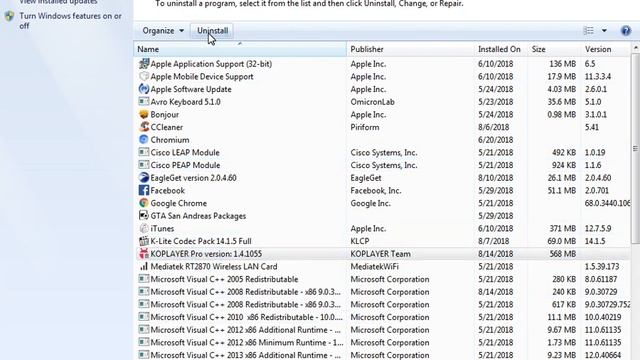This screenshot has height=360, width=640.
Task: Click the Visual C++ 2010 x86 Redistributable icon
Action: 144,317
